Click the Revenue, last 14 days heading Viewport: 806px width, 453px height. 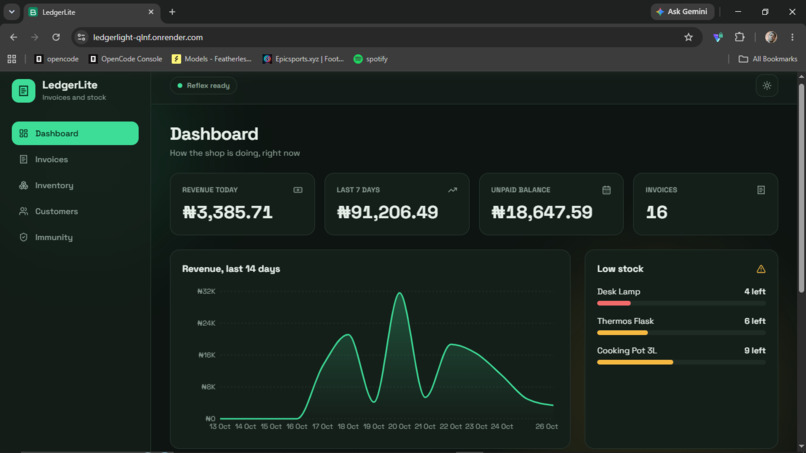[x=231, y=269]
